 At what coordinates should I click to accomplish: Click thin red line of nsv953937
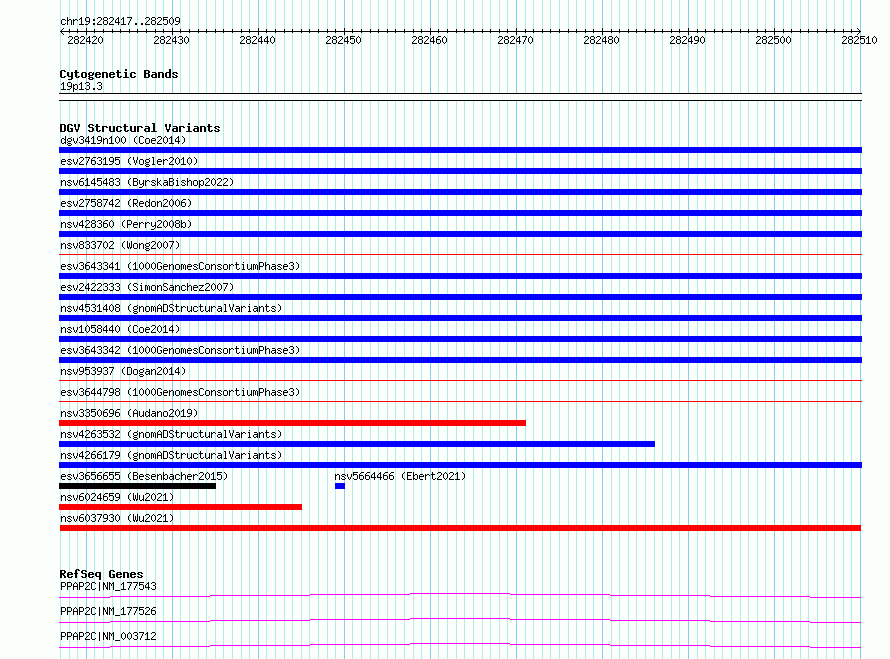[x=460, y=381]
